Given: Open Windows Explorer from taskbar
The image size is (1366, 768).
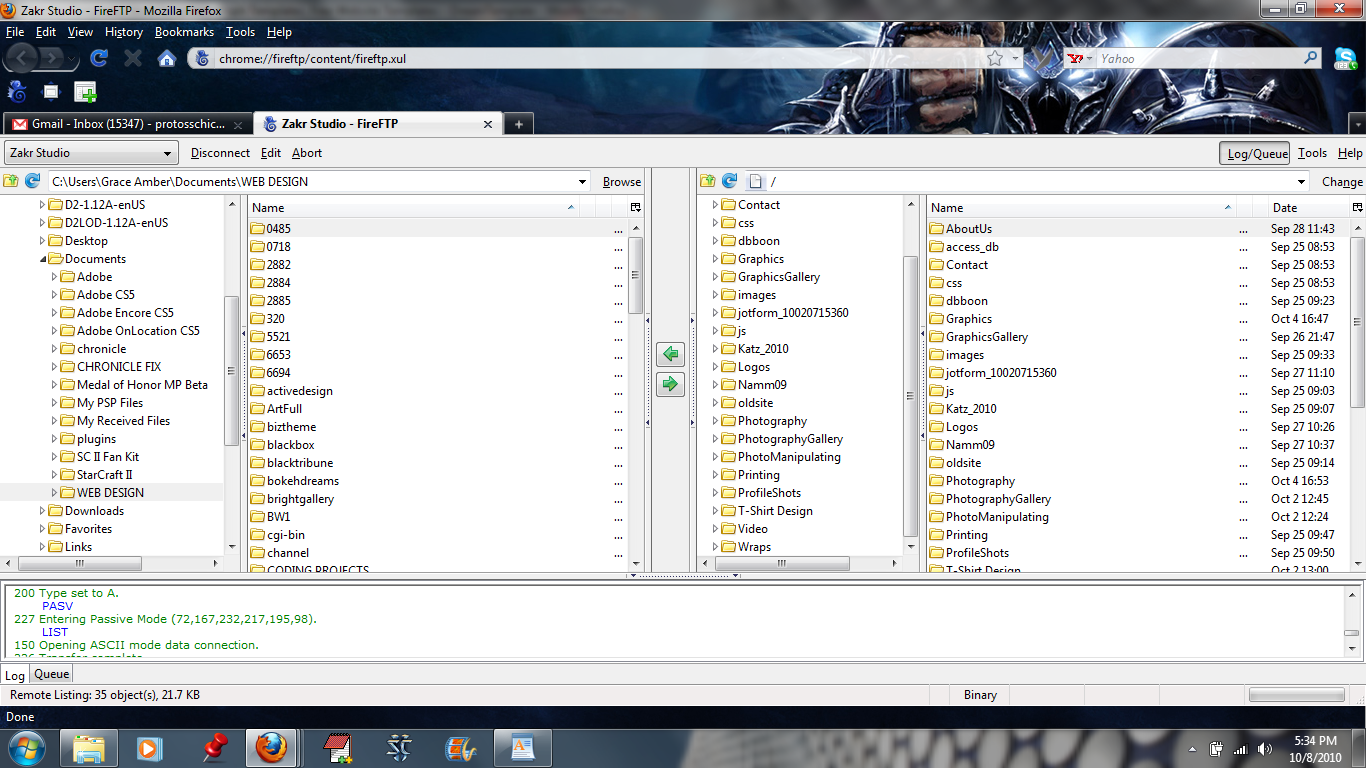Looking at the screenshot, I should click(x=89, y=747).
